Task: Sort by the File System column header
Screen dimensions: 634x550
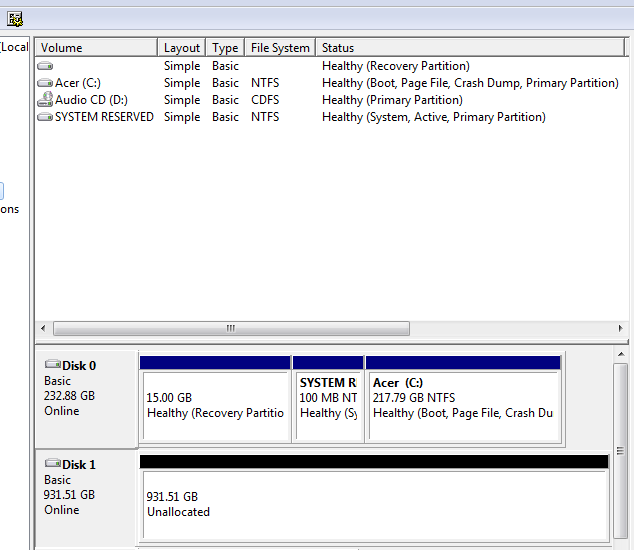Action: [280, 48]
